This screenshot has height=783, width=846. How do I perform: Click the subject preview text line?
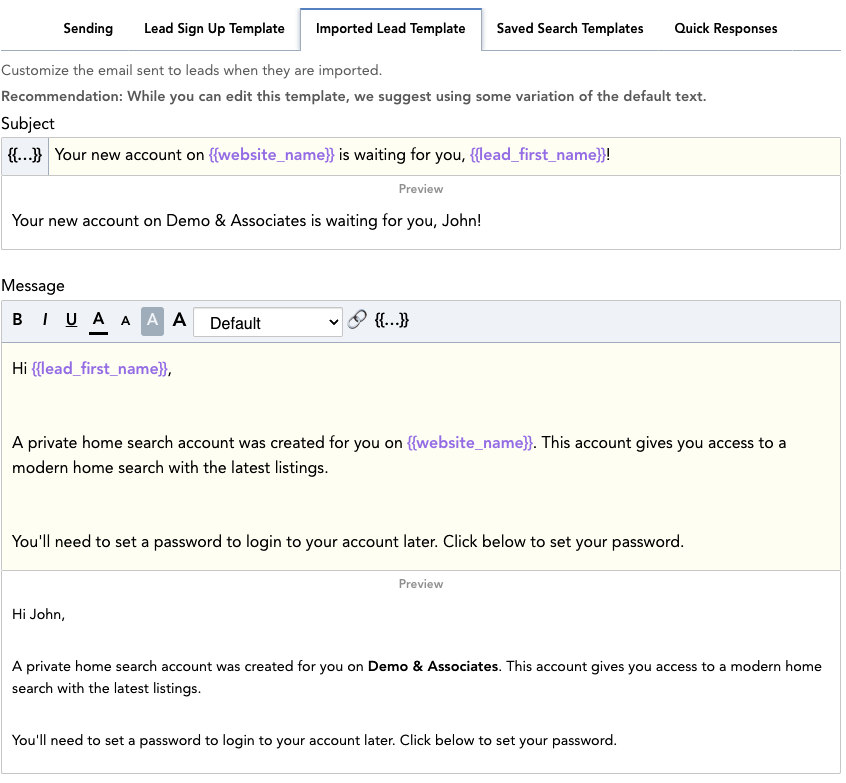pyautogui.click(x=247, y=221)
